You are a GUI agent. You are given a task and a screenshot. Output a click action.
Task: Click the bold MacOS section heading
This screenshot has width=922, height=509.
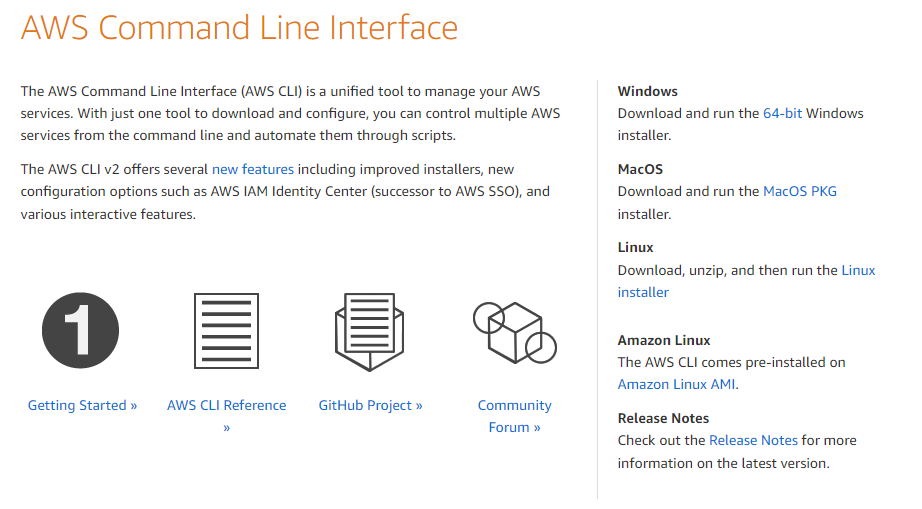tap(640, 169)
